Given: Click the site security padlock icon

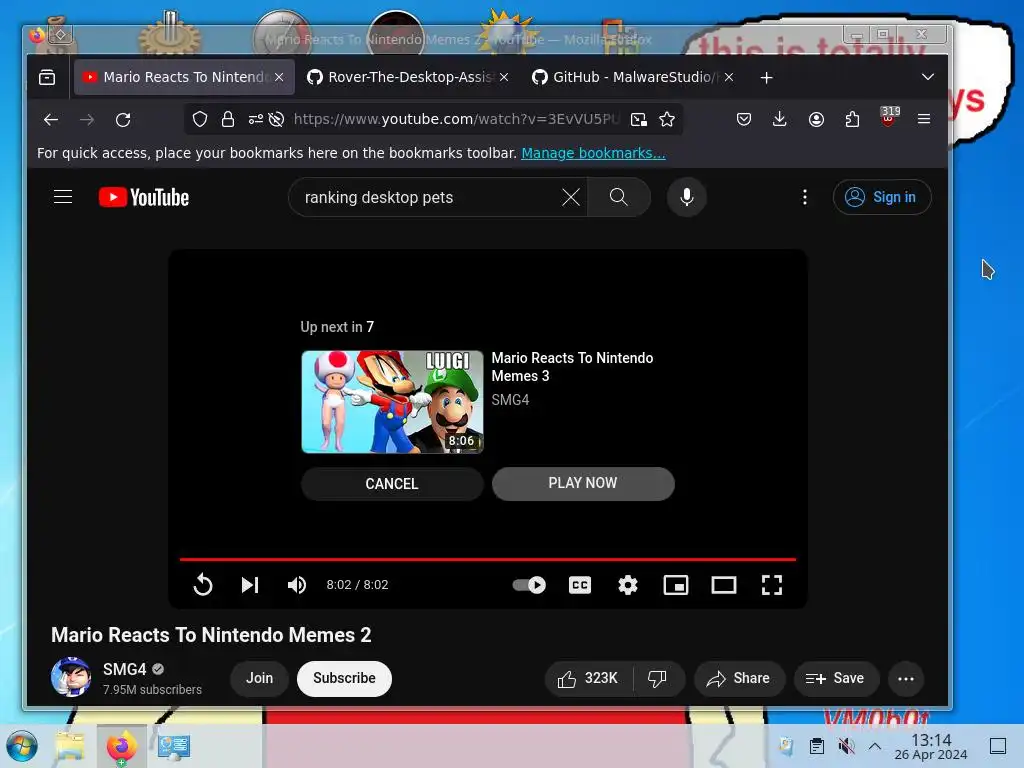Looking at the screenshot, I should click(227, 119).
